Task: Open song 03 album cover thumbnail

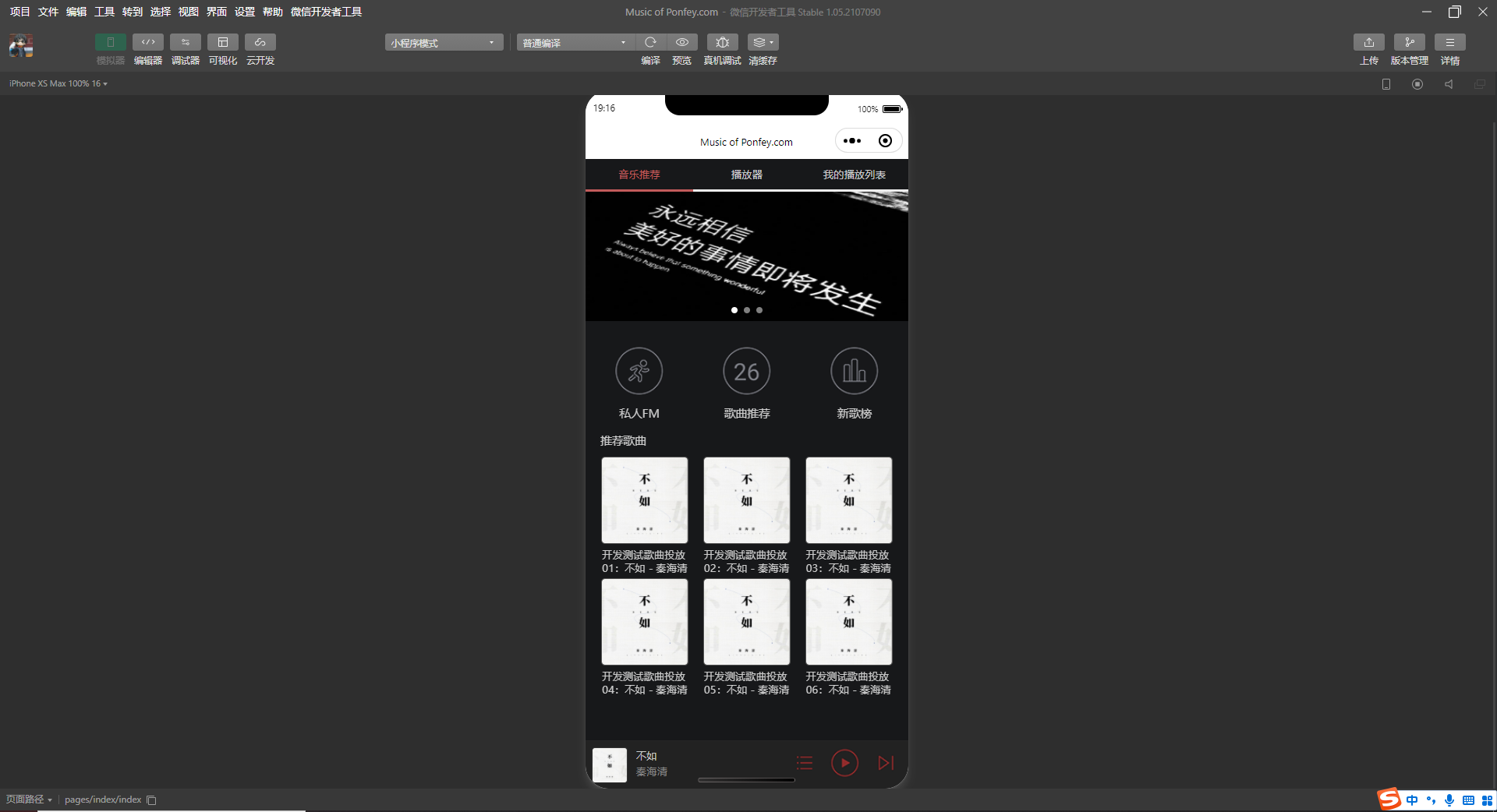Action: pos(848,500)
